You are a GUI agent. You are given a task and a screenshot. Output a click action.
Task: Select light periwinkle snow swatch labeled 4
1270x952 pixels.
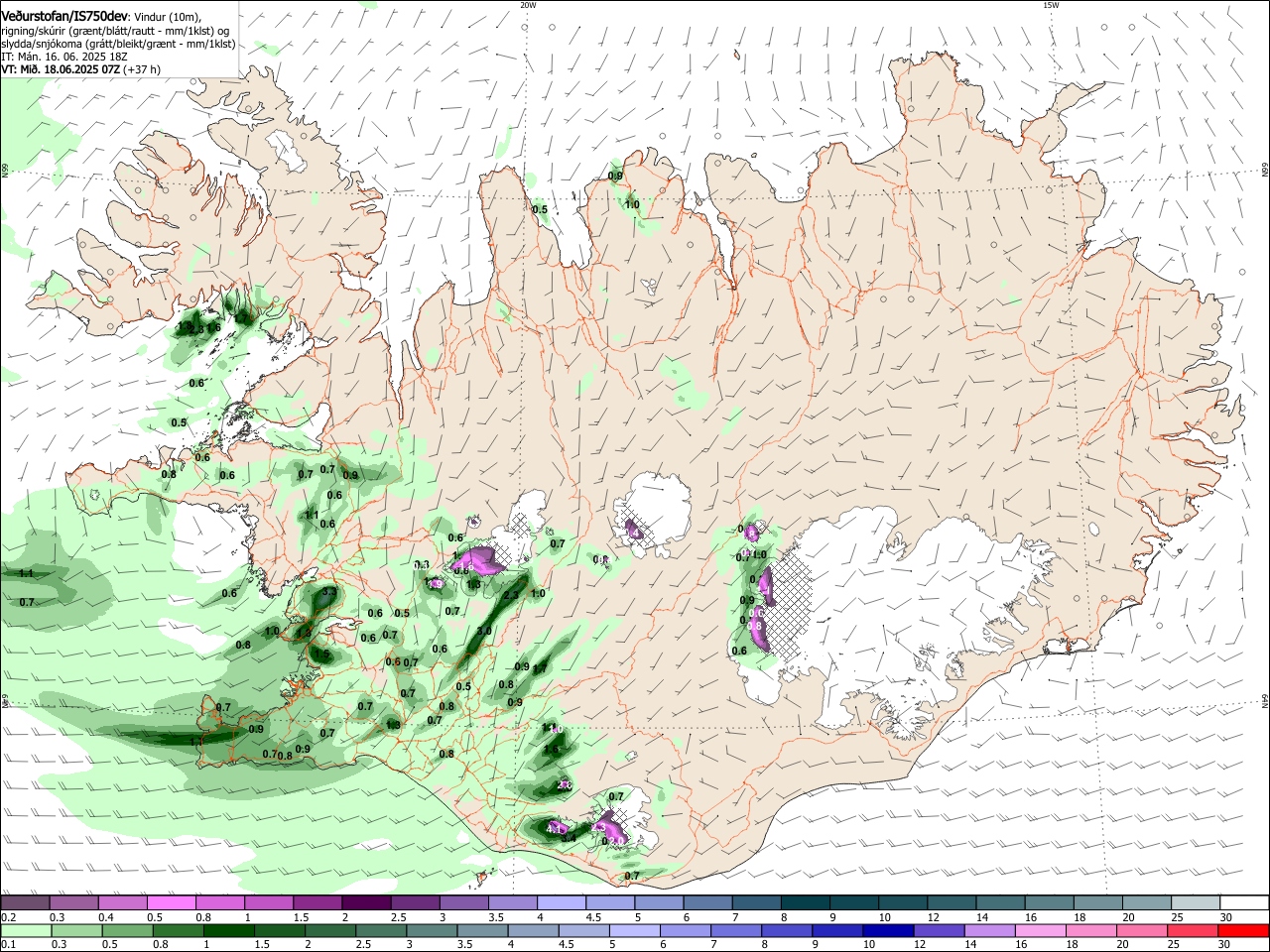(562, 903)
